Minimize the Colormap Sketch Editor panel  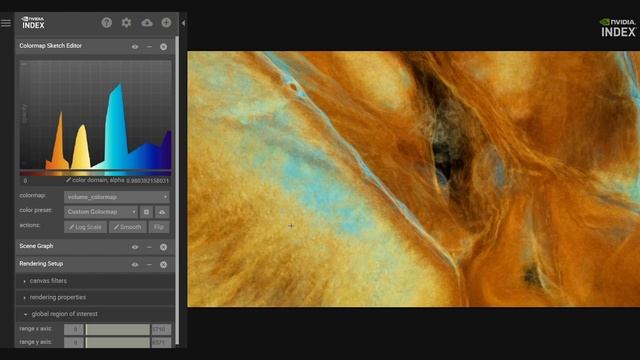point(149,47)
